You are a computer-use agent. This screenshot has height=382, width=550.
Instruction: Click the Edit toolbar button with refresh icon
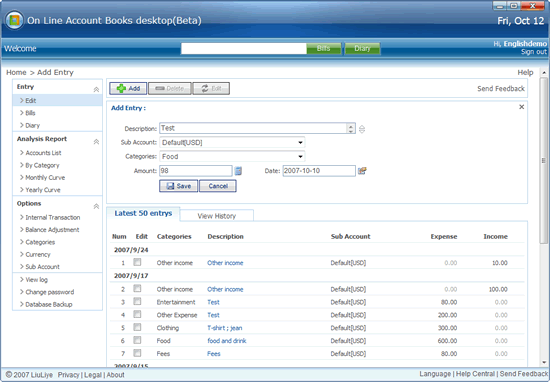pyautogui.click(x=211, y=88)
